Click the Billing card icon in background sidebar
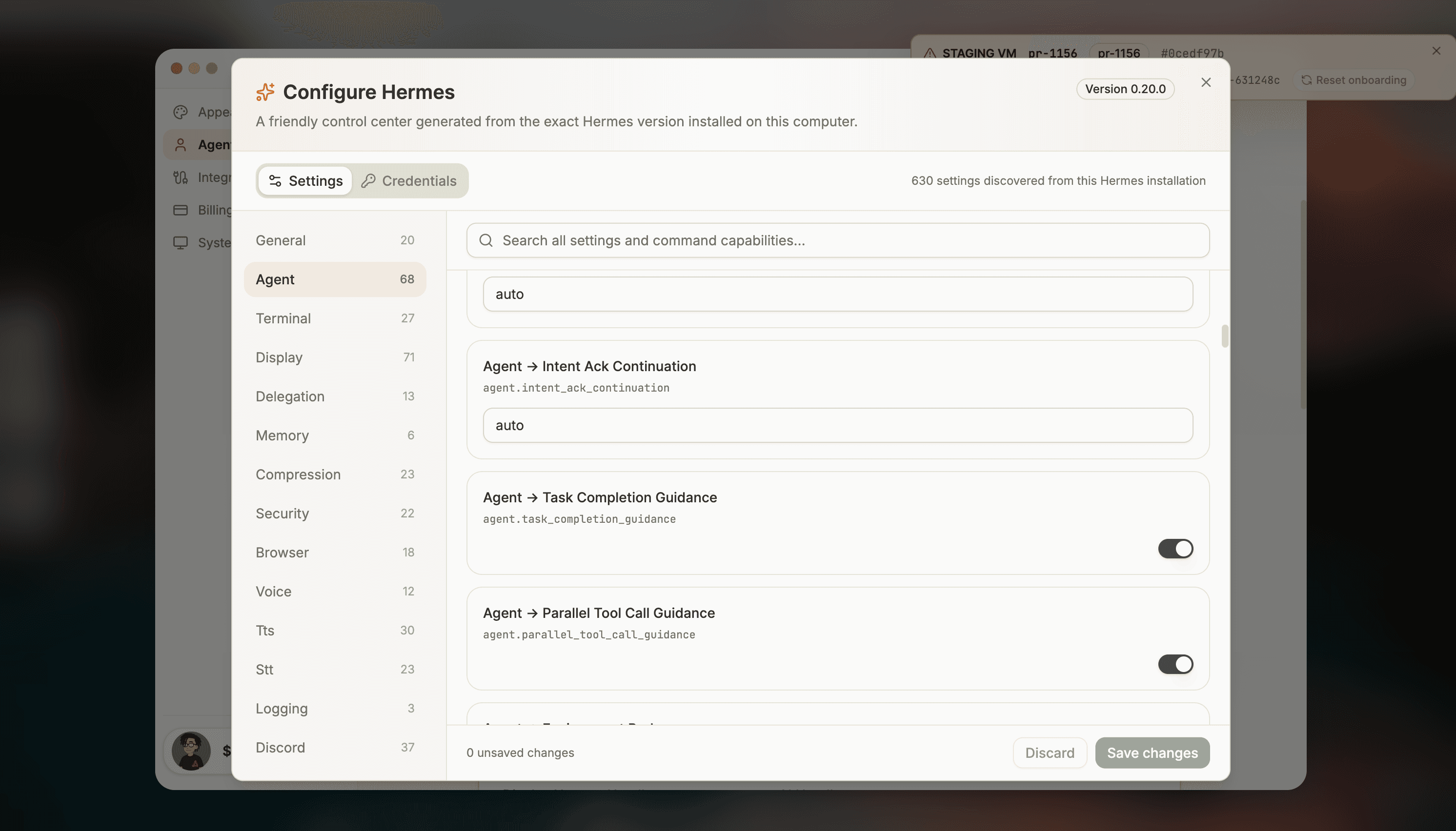The height and width of the screenshot is (831, 1456). [181, 210]
